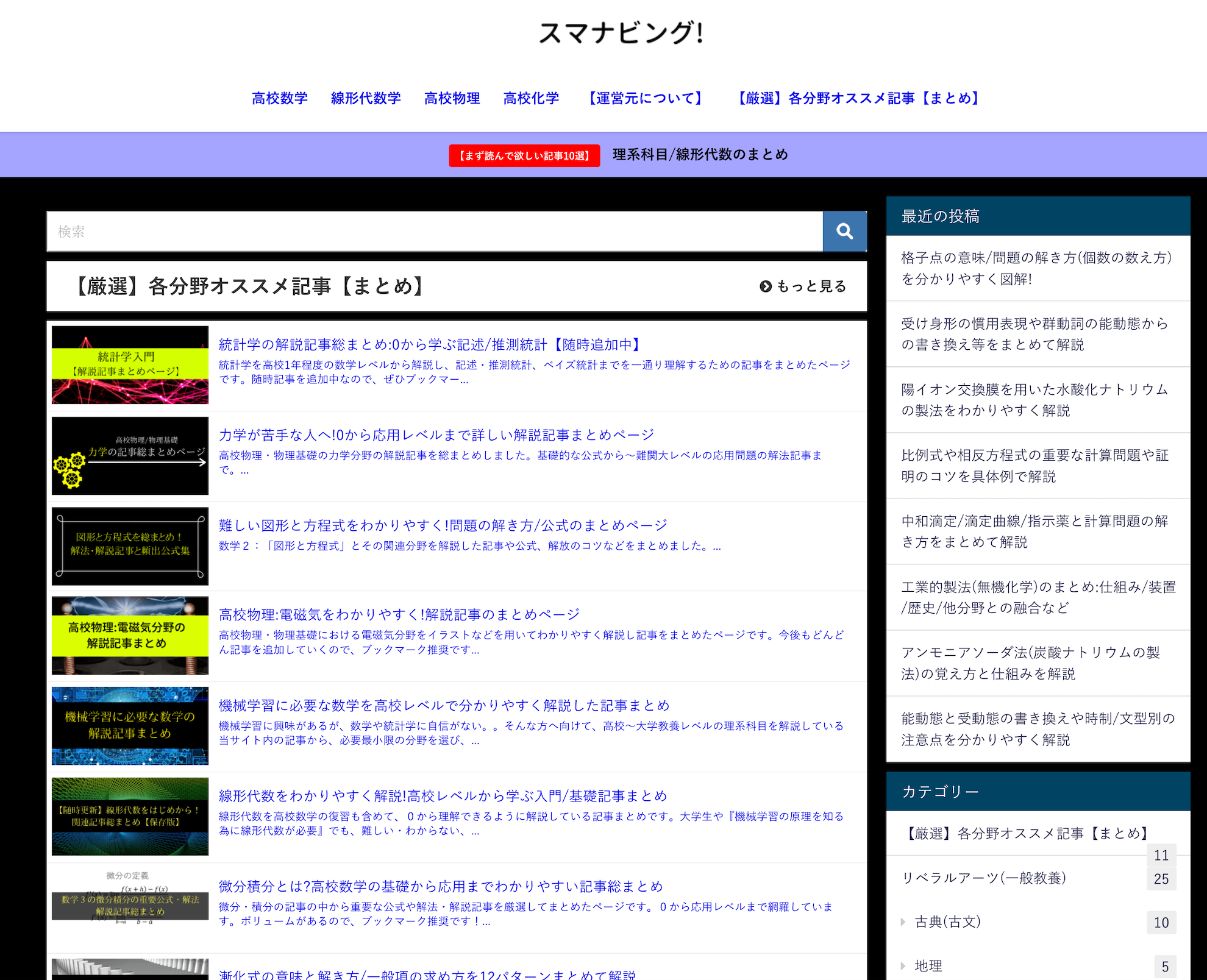This screenshot has height=980, width=1207.
Task: Open the 線形代数をわかりやすく解説 article link
Action: (x=443, y=796)
